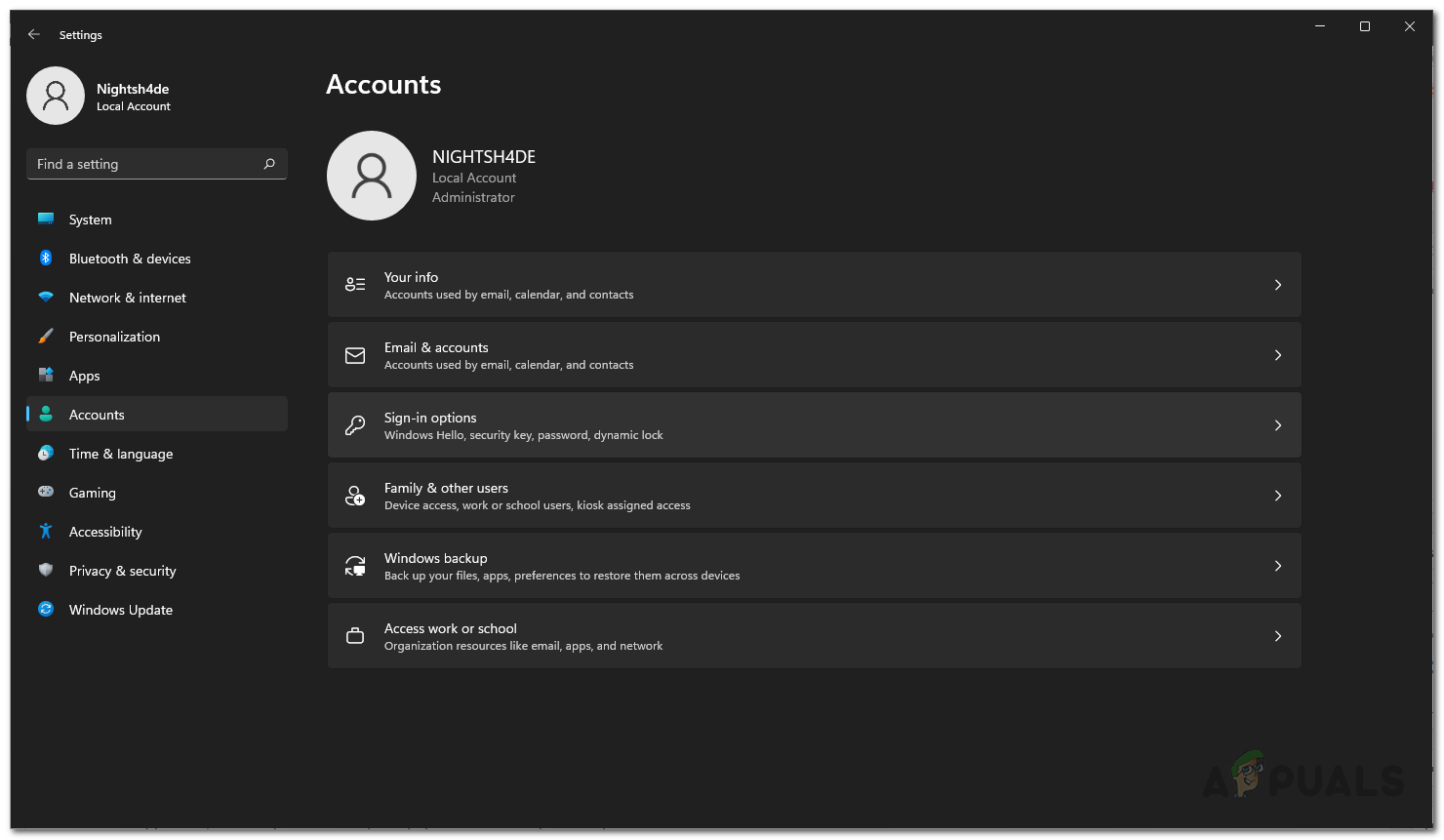Select Time & language in sidebar
Viewport: 1444px width, 840px height.
click(121, 454)
